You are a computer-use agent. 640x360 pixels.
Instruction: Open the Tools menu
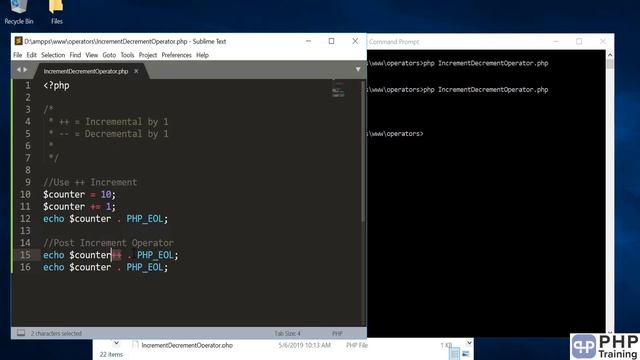click(127, 55)
